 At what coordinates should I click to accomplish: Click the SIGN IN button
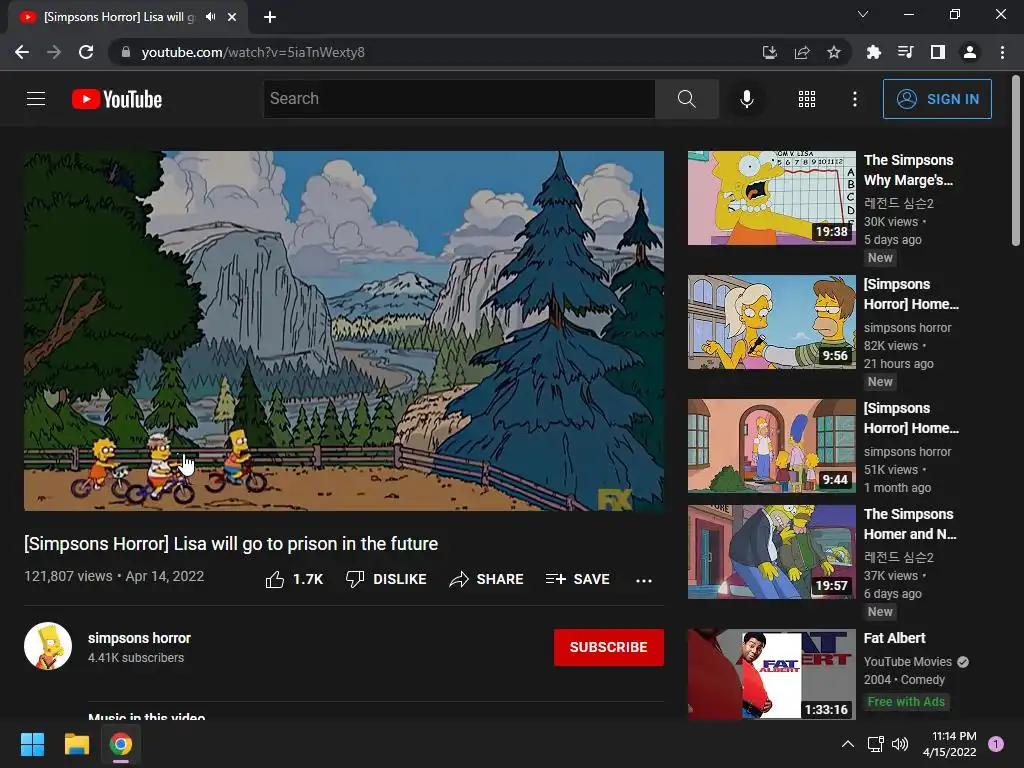(x=937, y=99)
